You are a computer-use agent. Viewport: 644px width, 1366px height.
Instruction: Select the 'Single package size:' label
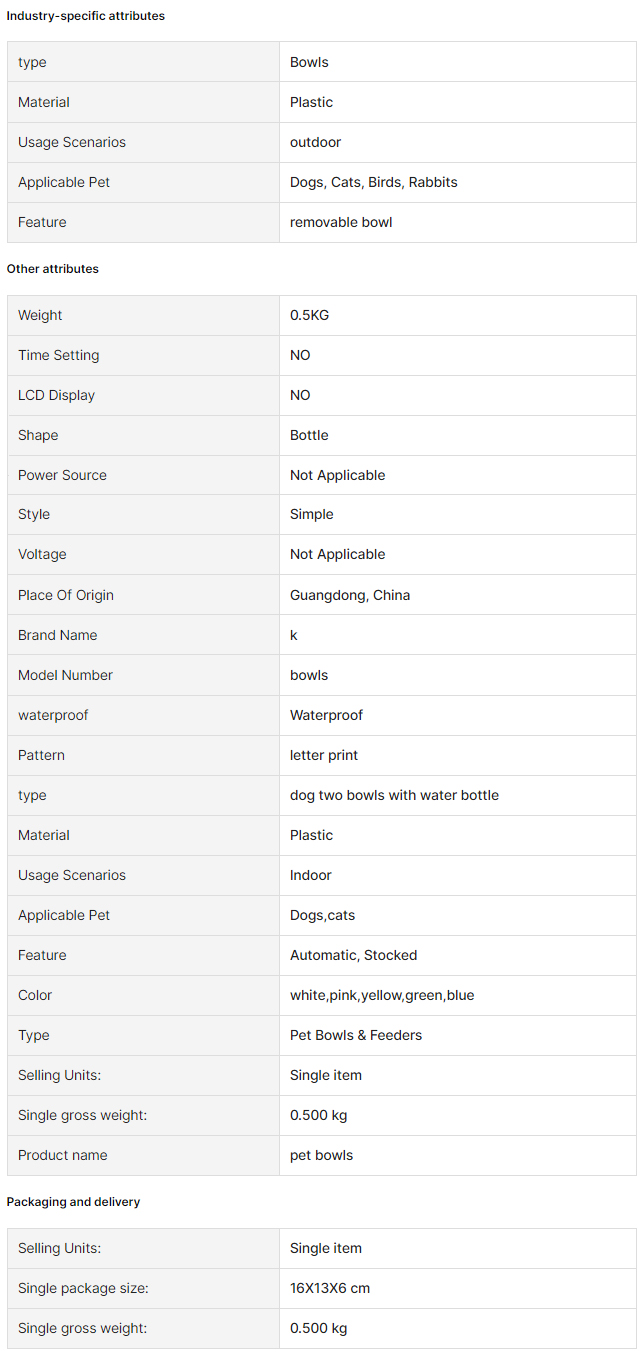pos(83,1288)
